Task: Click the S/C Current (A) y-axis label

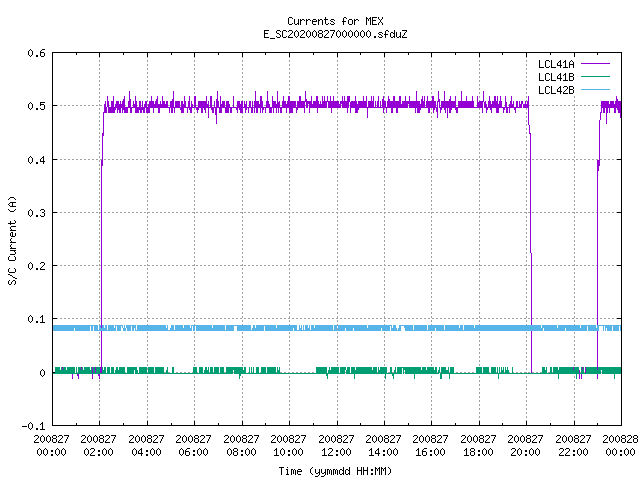Action: (x=12, y=241)
